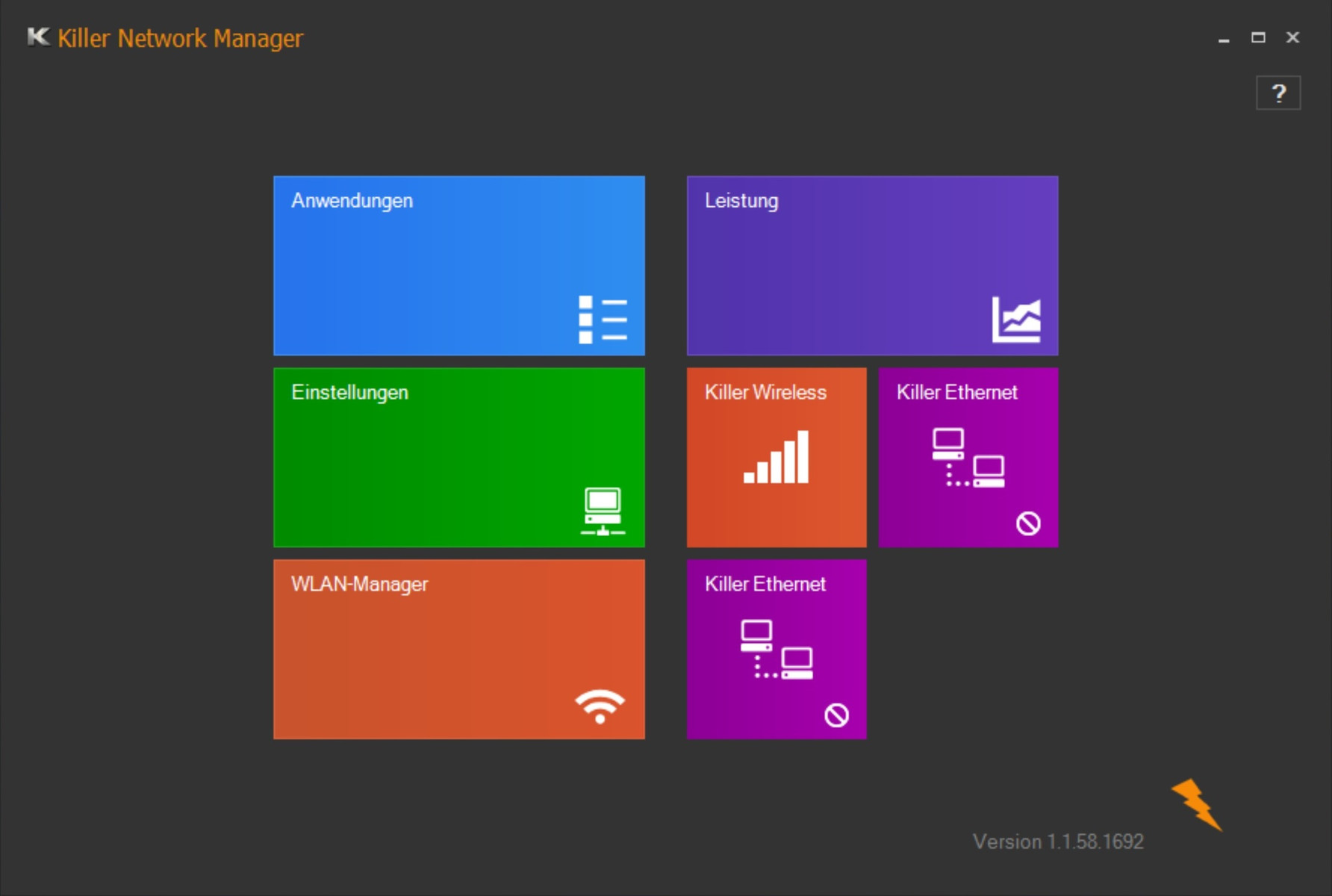
Task: Click the Version 1.1.58.1692 text
Action: tap(1058, 841)
